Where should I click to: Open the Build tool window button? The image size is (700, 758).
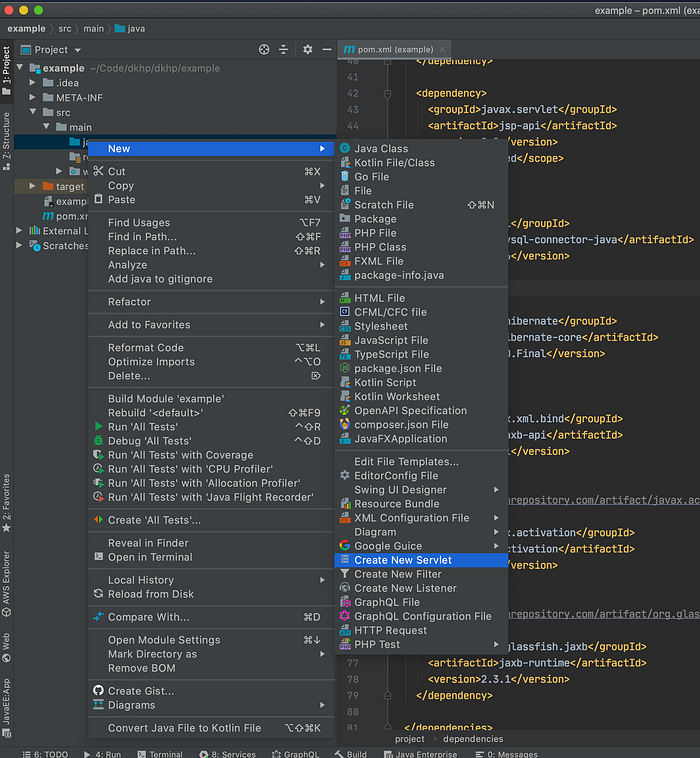click(350, 754)
